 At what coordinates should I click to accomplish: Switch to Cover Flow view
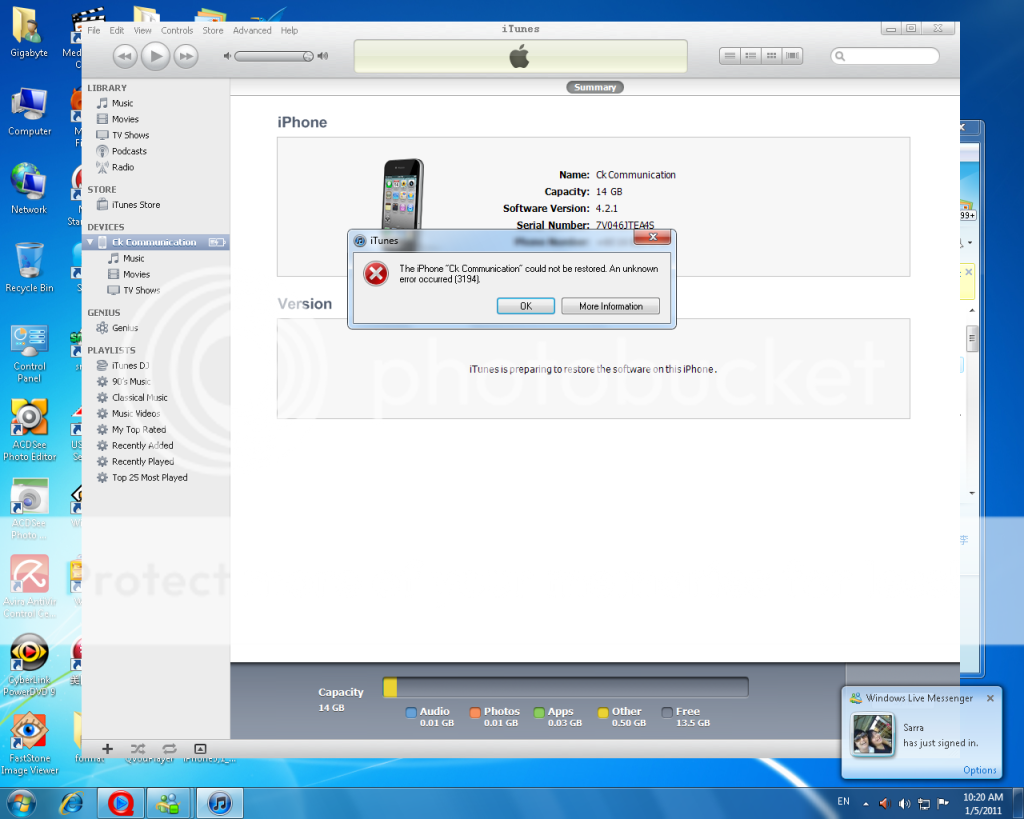point(793,56)
